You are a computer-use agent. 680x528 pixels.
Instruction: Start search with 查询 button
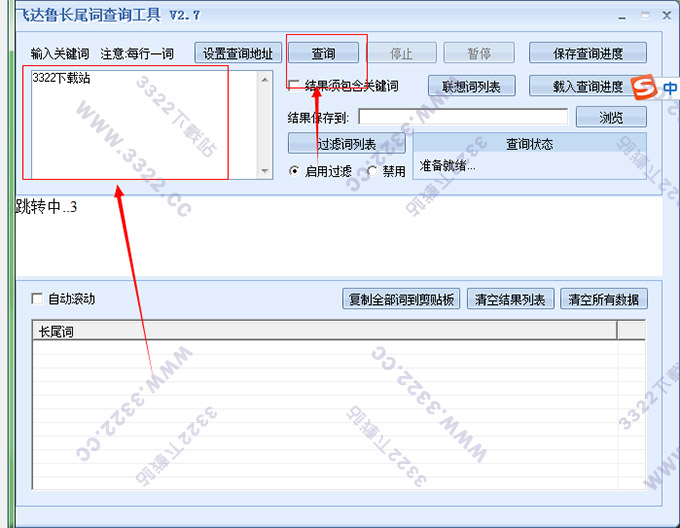(324, 53)
